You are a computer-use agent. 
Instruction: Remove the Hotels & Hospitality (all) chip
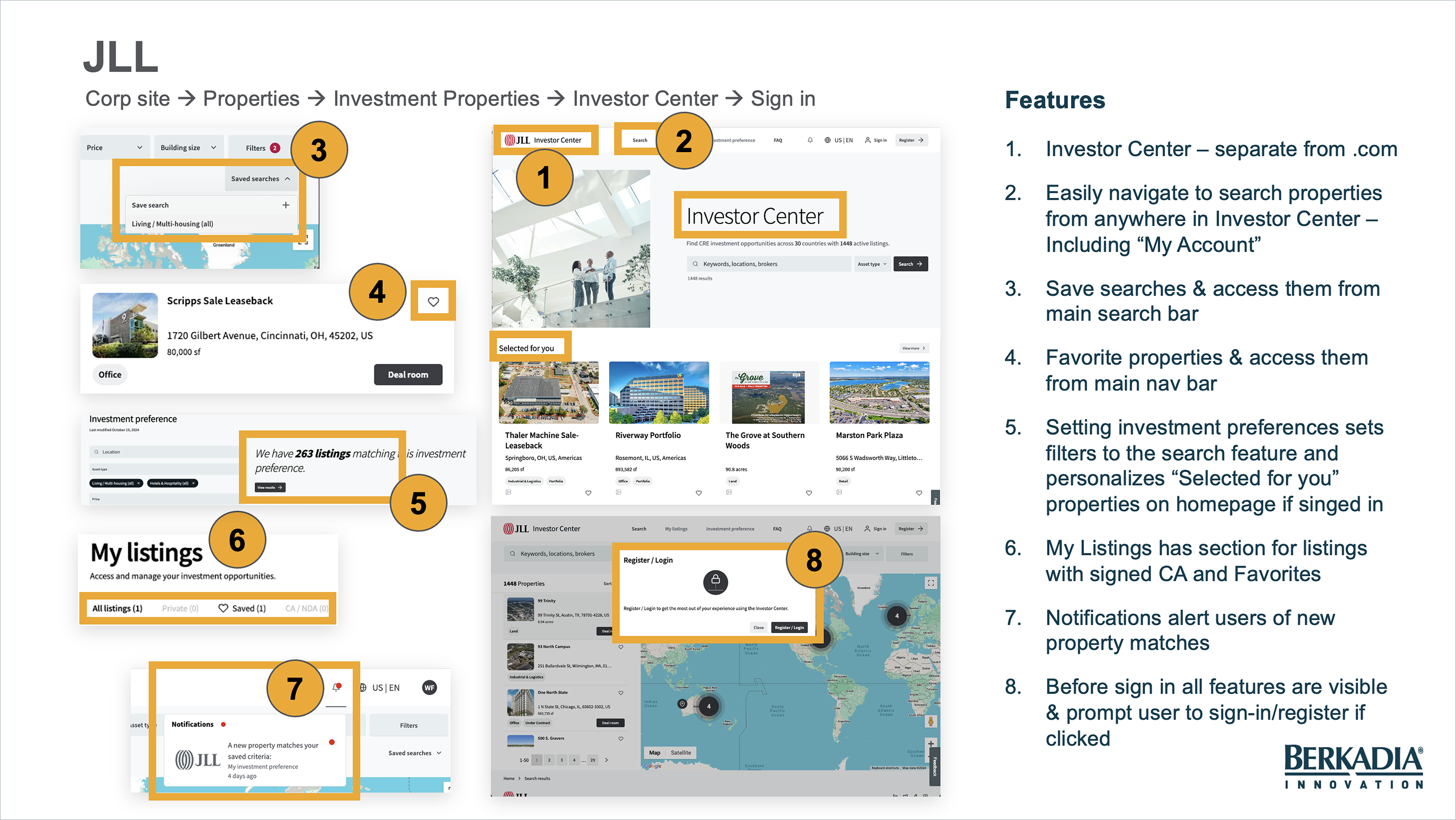tap(193, 483)
